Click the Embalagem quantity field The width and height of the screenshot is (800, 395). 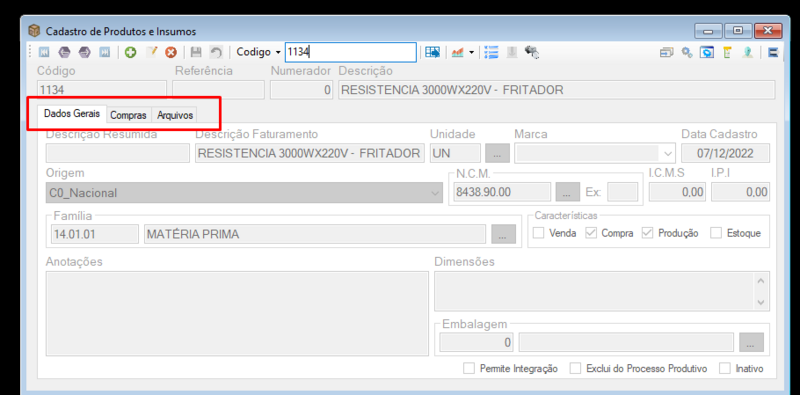click(477, 343)
